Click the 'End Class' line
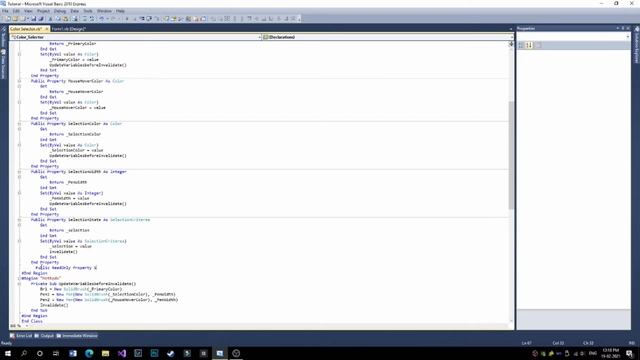This screenshot has width=640, height=360. pos(32,321)
